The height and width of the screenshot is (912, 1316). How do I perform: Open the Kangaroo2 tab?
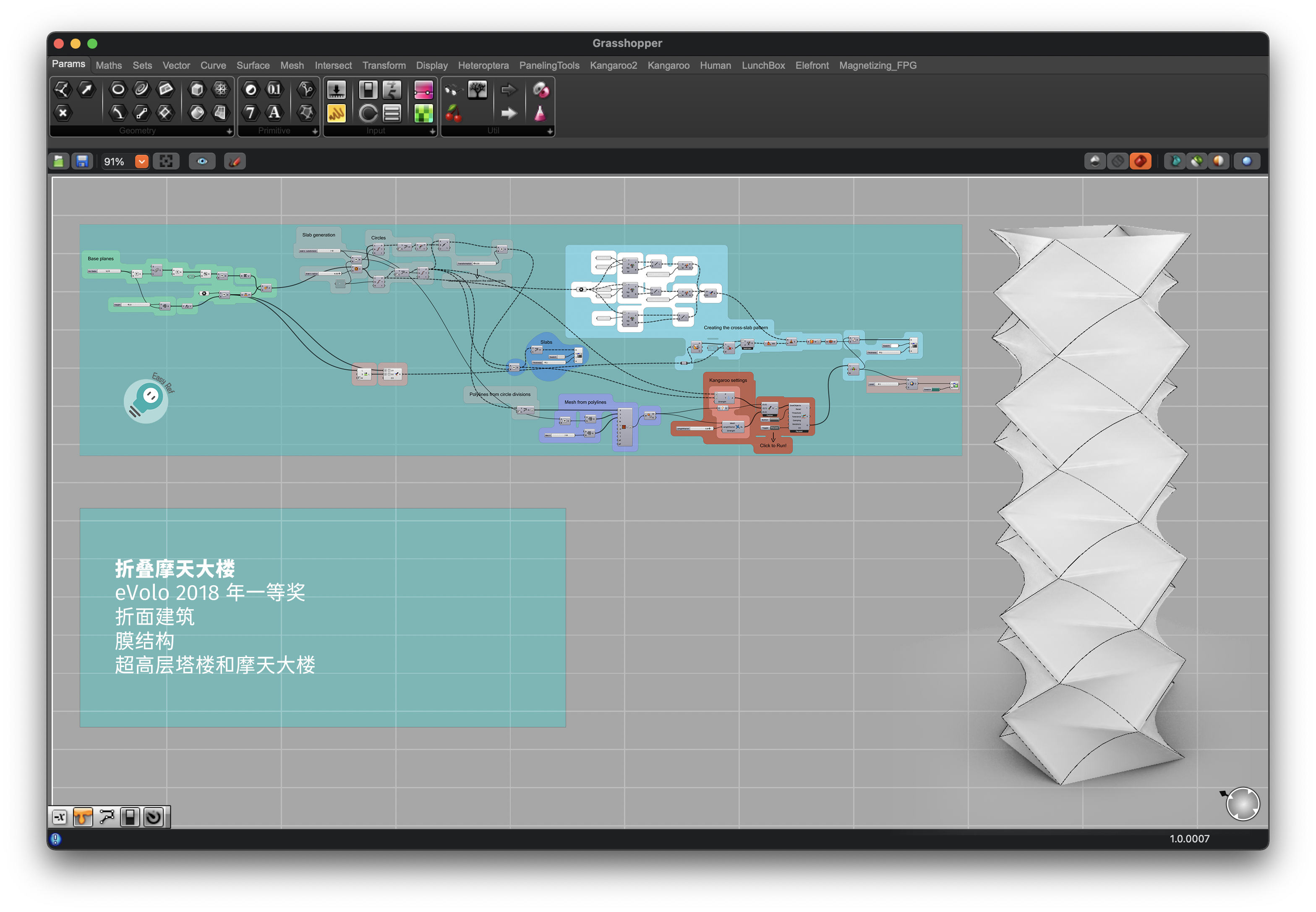pos(613,66)
